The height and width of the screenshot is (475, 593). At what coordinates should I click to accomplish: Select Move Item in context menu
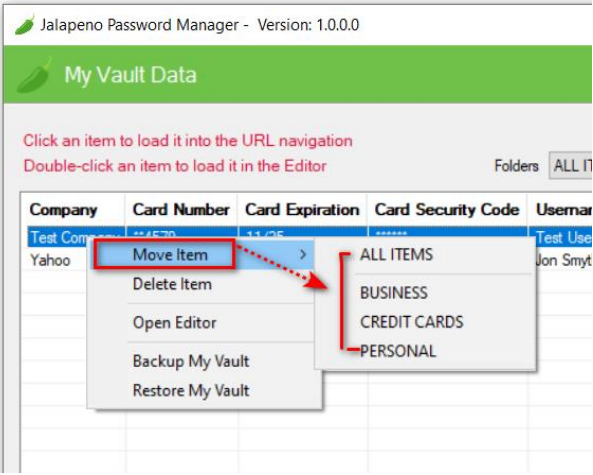[x=204, y=255]
